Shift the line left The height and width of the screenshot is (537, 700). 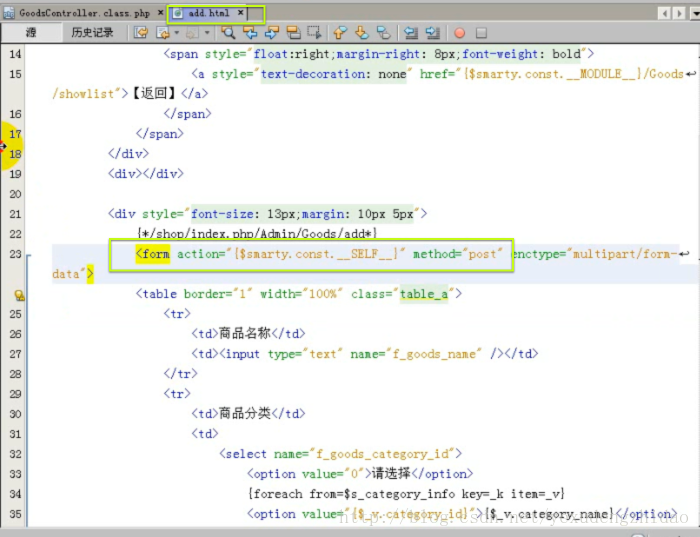[x=411, y=33]
